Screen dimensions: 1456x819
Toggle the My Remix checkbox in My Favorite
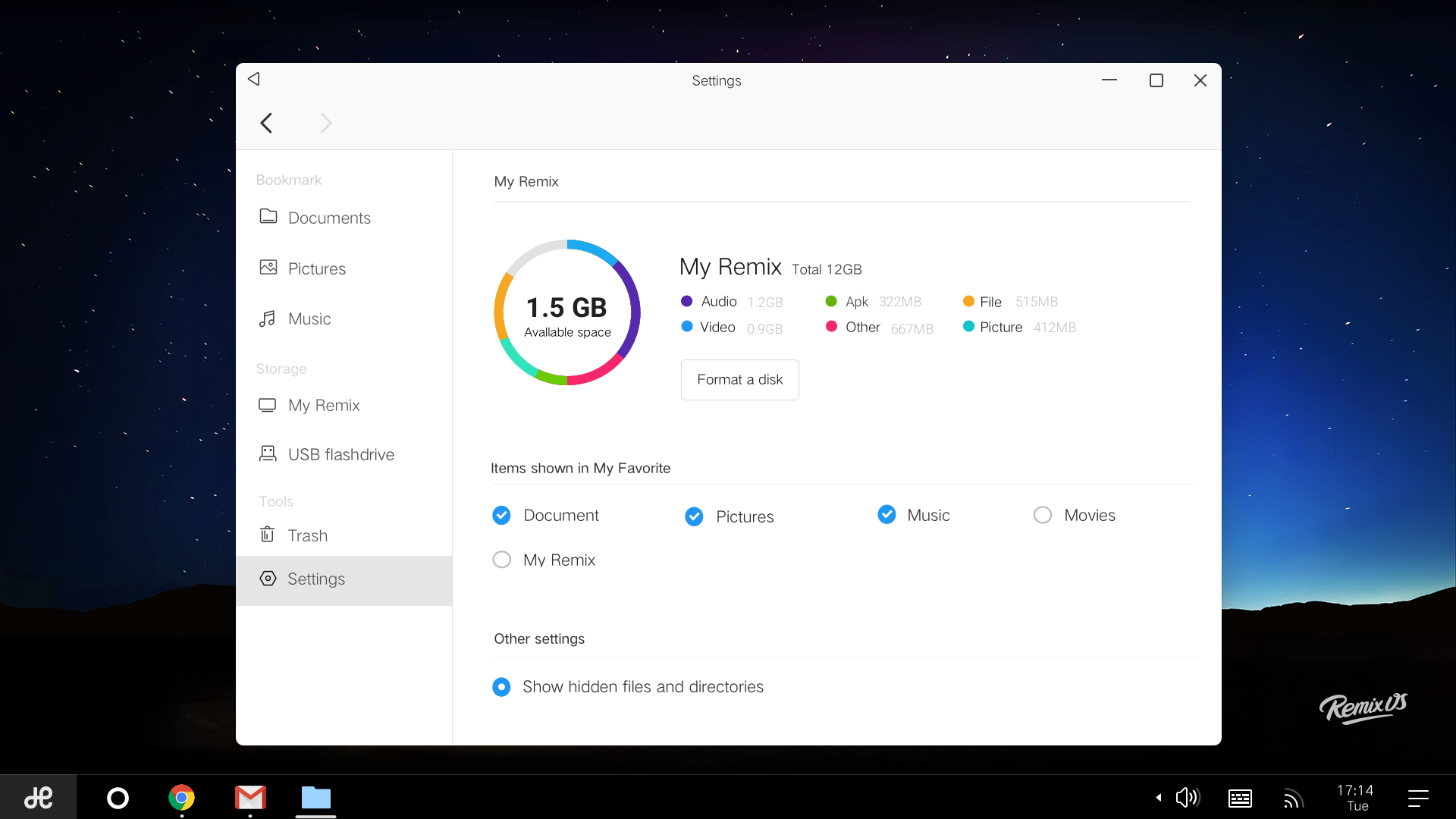[501, 559]
